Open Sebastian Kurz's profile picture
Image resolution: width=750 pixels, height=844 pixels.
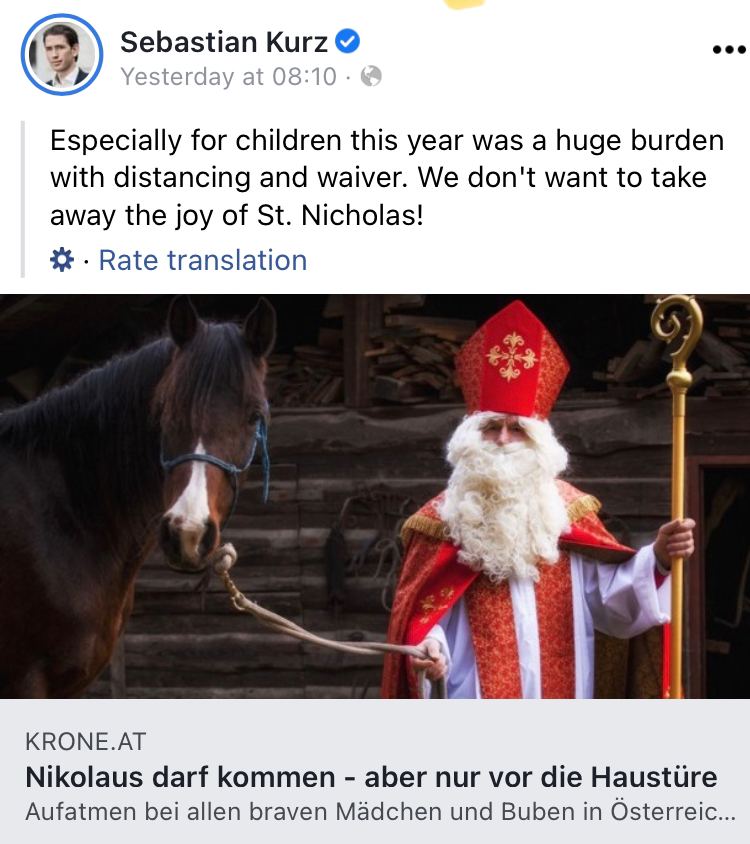pos(62,54)
